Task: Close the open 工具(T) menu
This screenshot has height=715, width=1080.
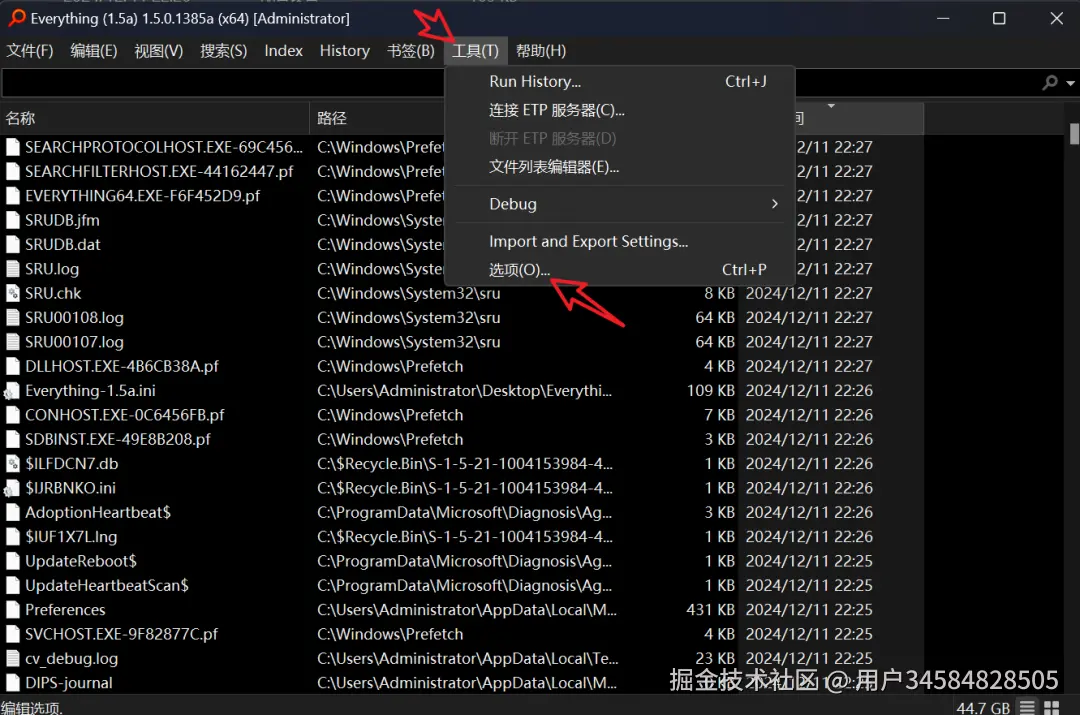Action: tap(475, 51)
